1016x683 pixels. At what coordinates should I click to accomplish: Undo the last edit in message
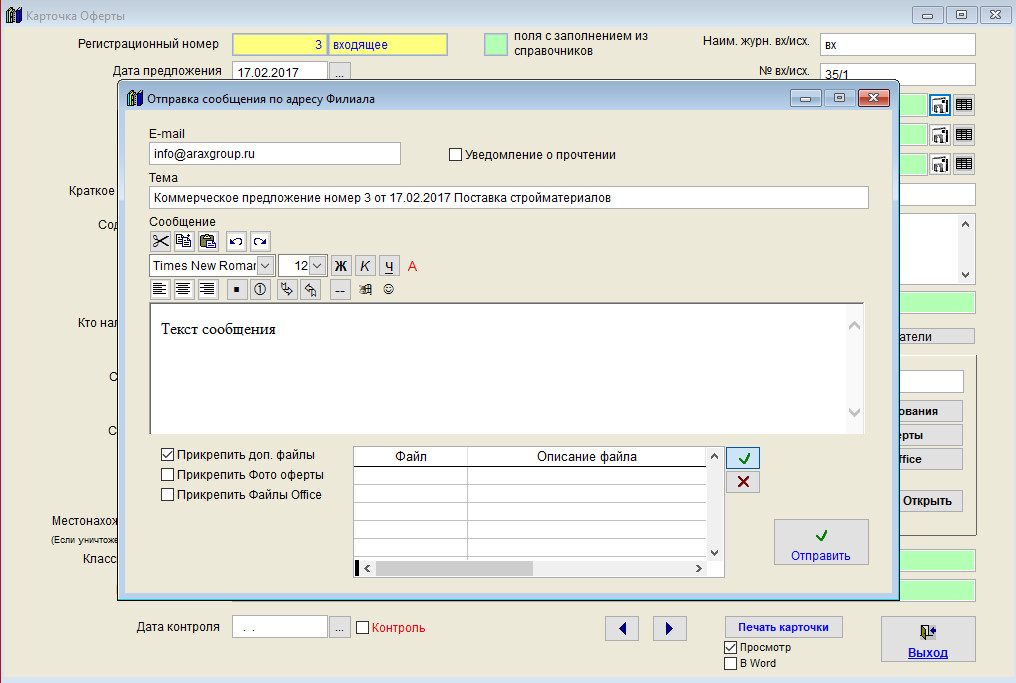[236, 241]
